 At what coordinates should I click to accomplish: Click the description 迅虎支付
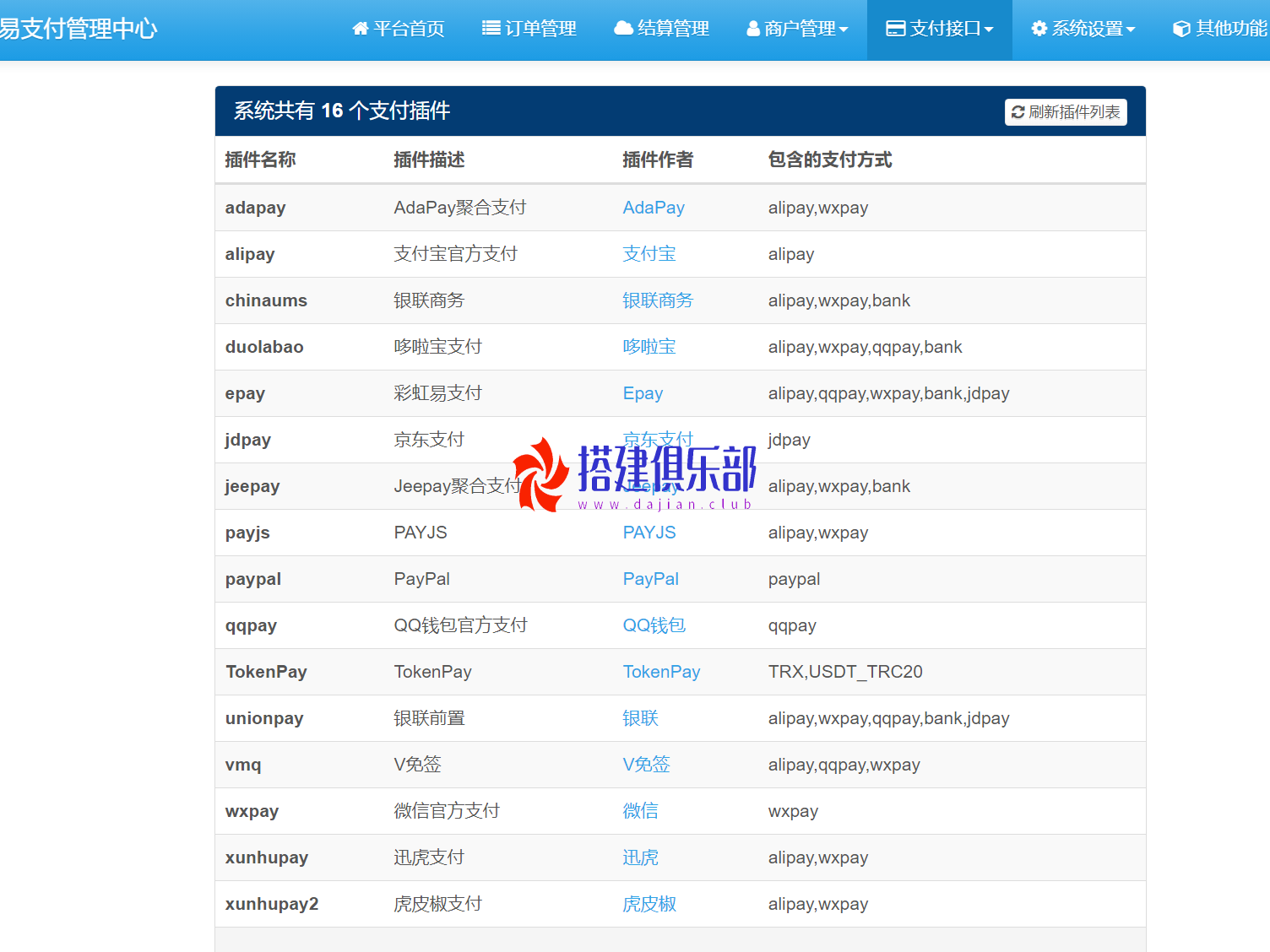[x=430, y=857]
